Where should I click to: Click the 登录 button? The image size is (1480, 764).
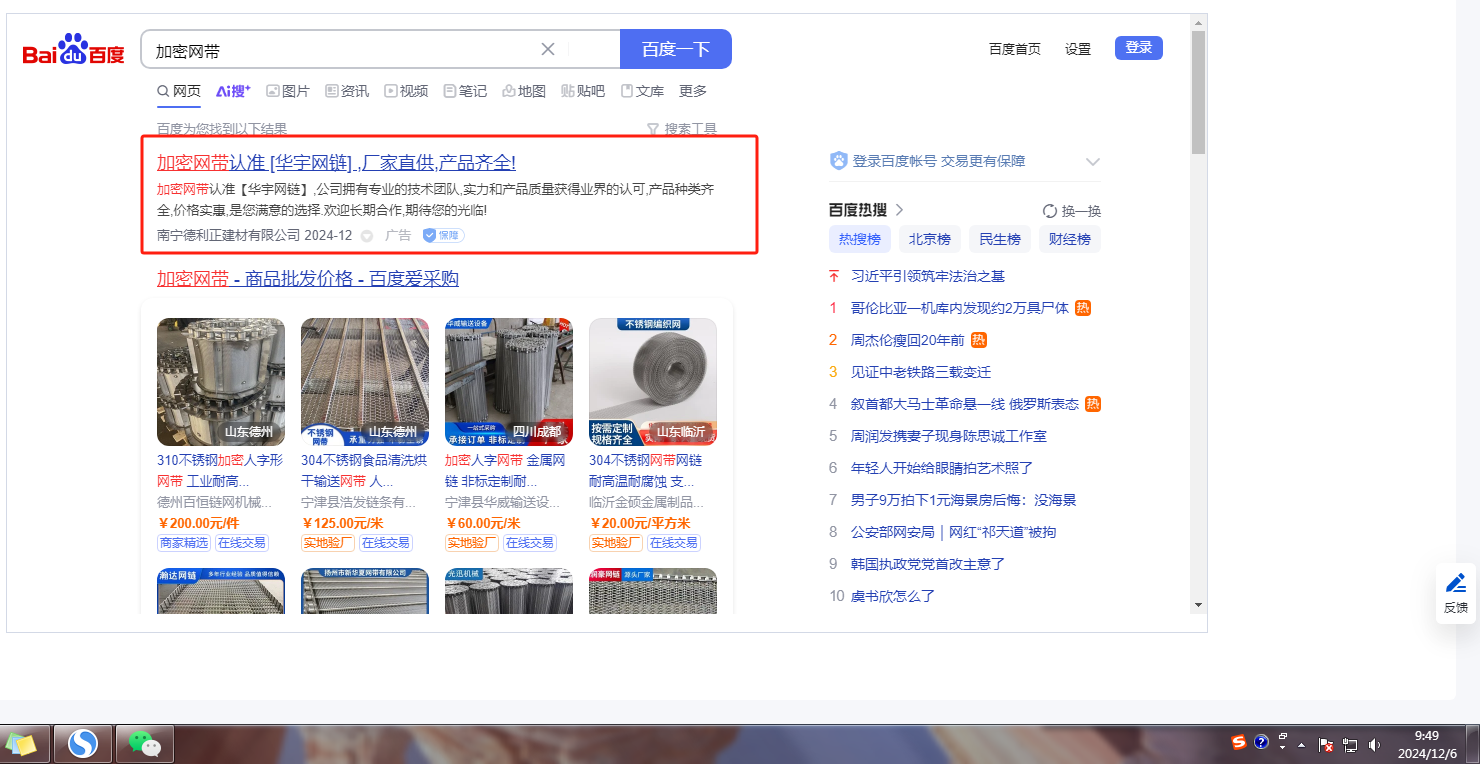[x=1139, y=48]
